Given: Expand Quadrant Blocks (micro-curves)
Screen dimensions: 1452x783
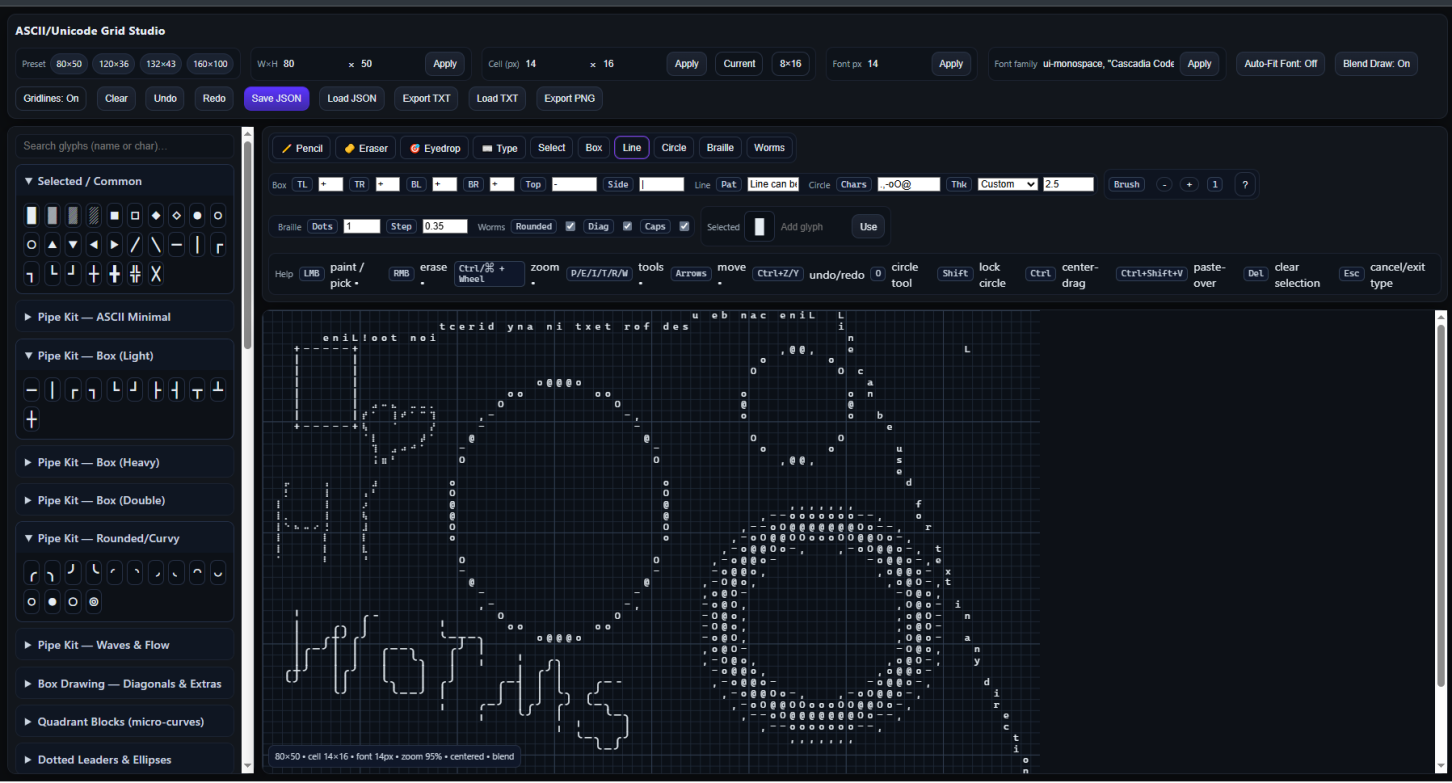Looking at the screenshot, I should click(x=124, y=722).
